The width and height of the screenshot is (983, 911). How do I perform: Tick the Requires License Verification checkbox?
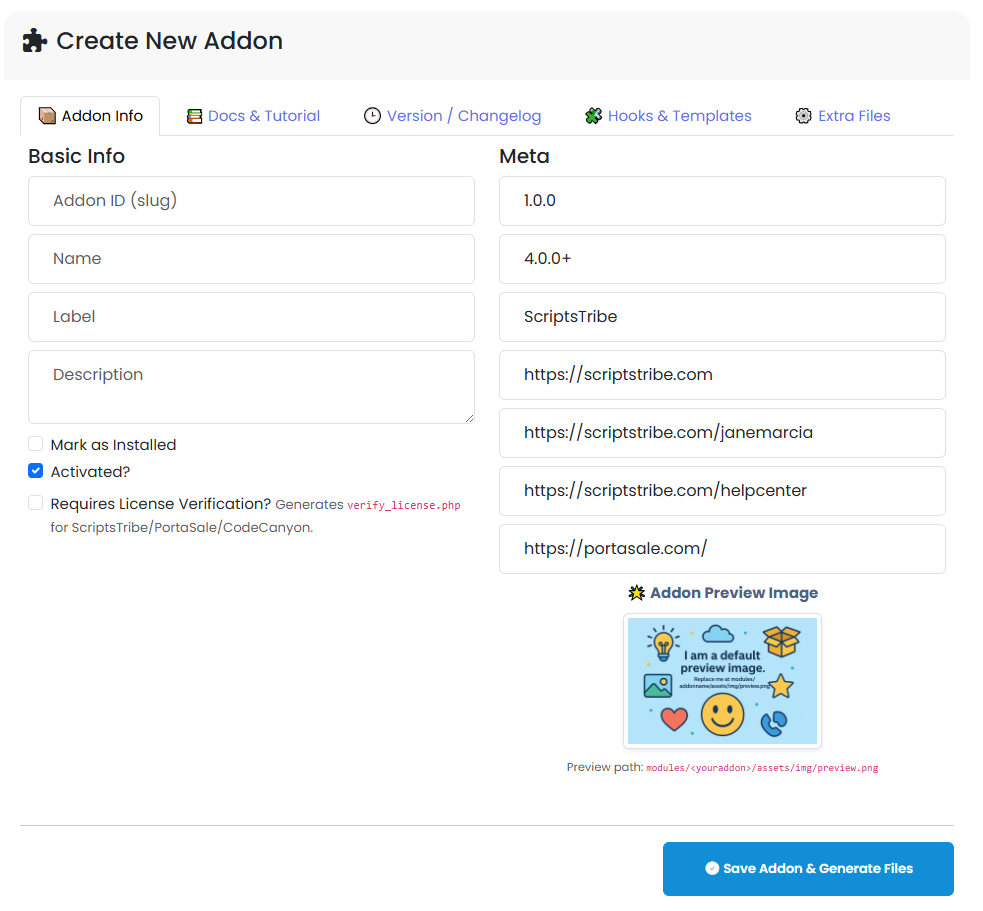coord(36,503)
